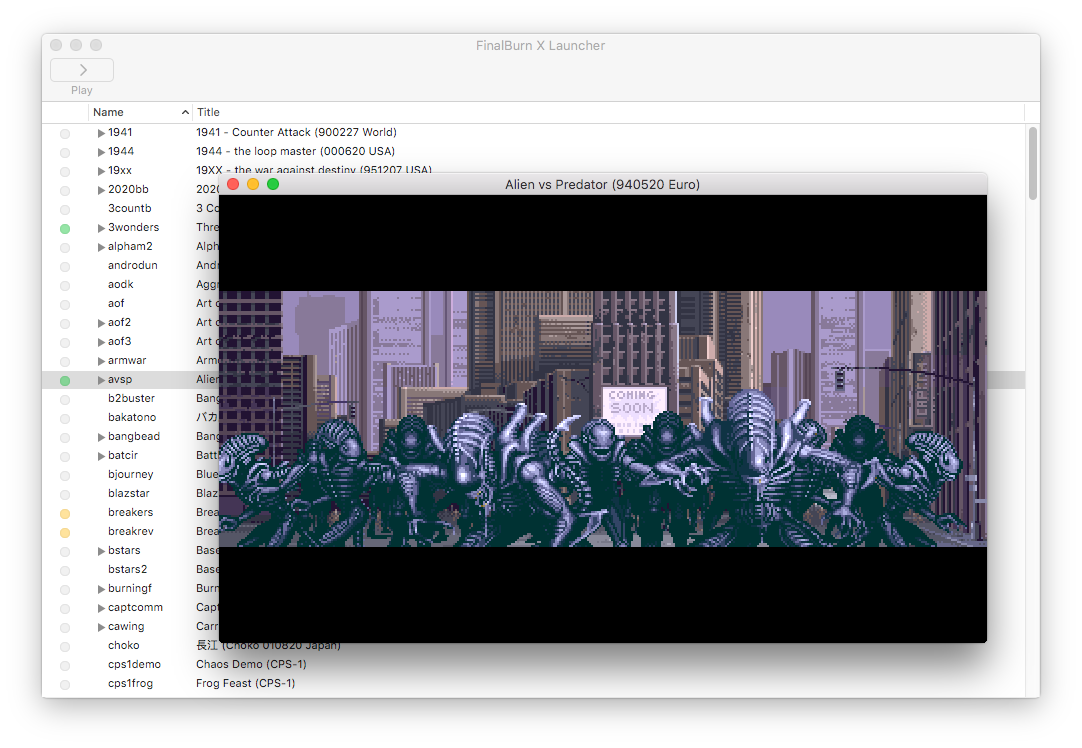Viewport: 1082px width, 748px height.
Task: Click the yellow status dot beside breakers
Action: (65, 512)
